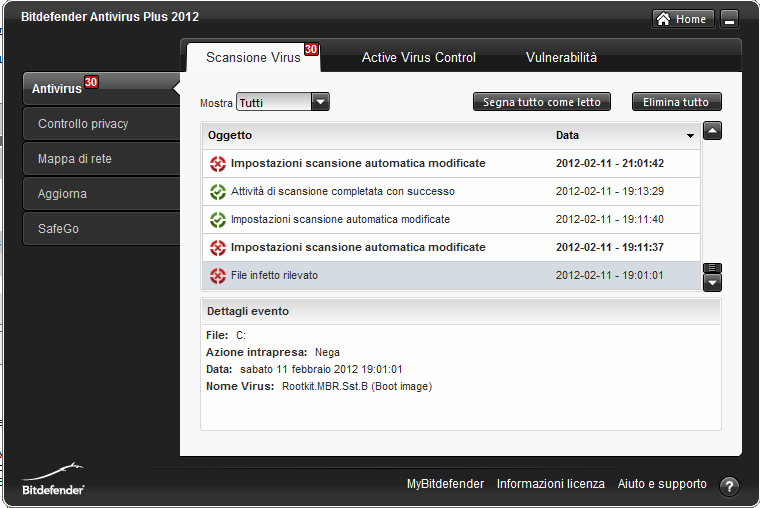Open Controllo privacy section

101,124
